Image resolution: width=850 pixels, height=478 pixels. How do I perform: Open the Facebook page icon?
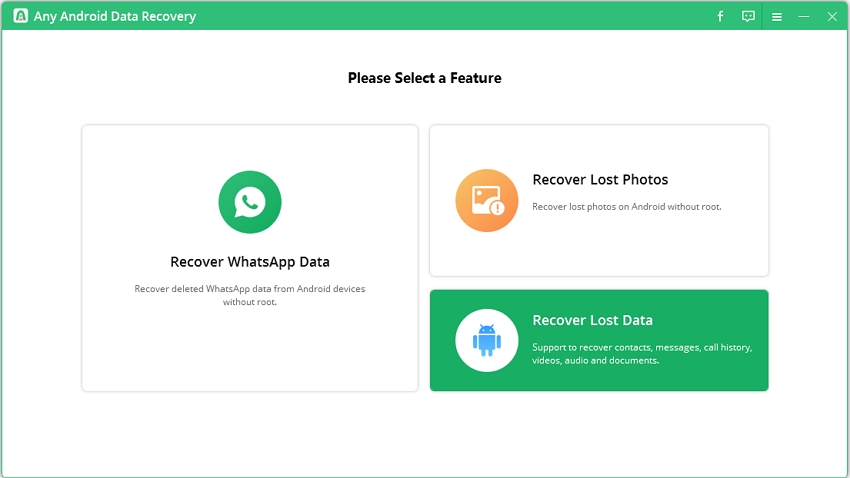coord(720,16)
